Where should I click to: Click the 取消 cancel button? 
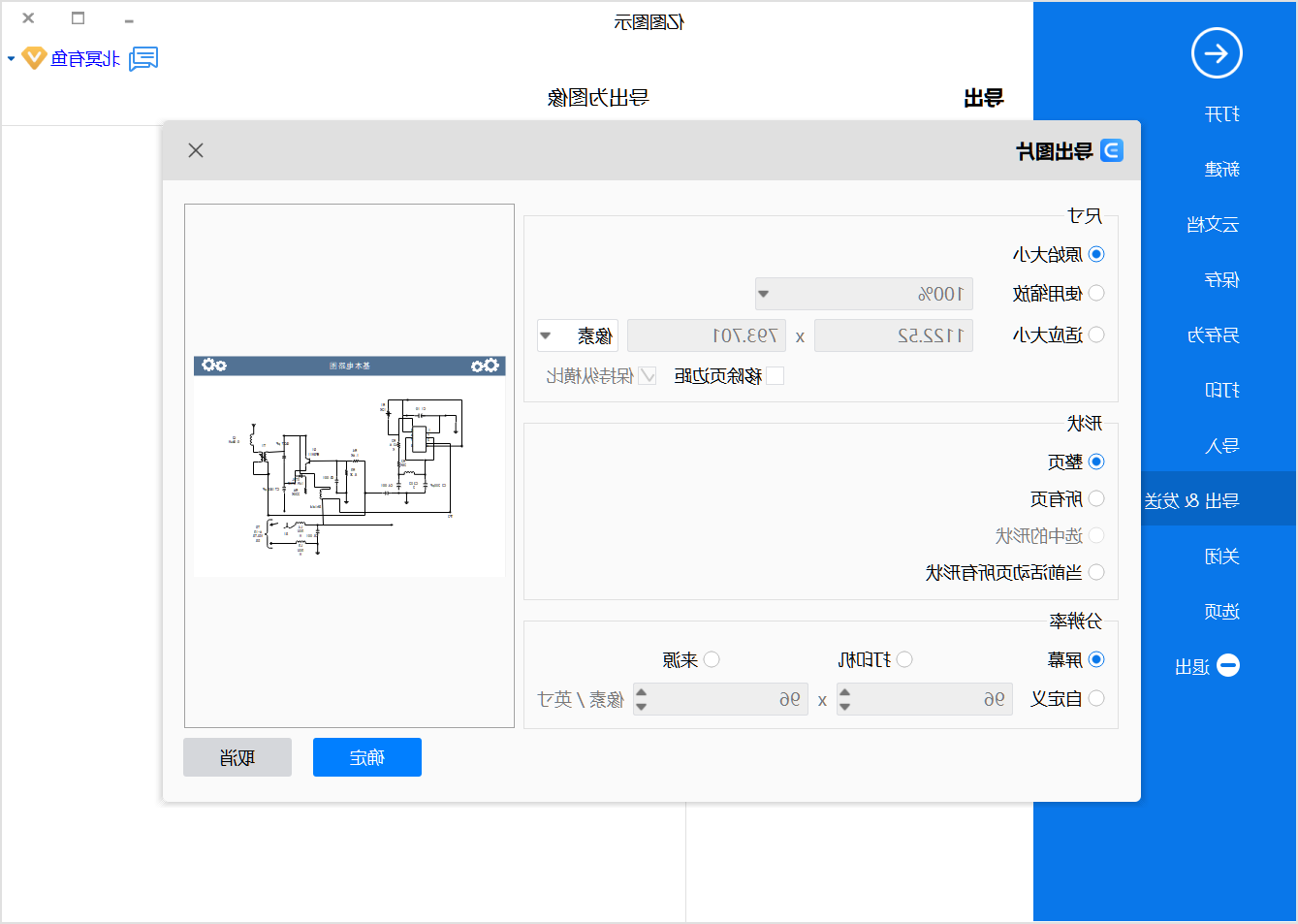(237, 757)
